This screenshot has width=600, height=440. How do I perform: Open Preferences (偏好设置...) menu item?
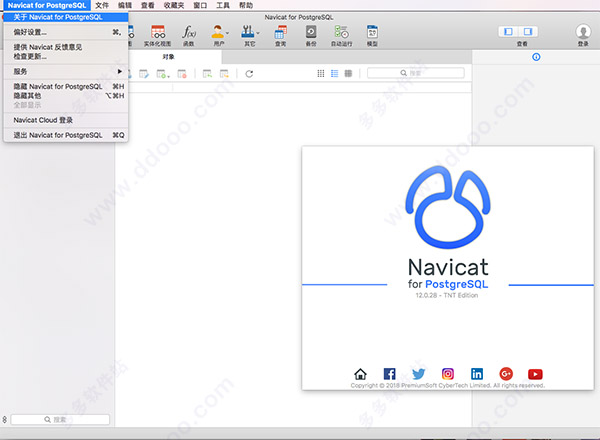[66, 32]
